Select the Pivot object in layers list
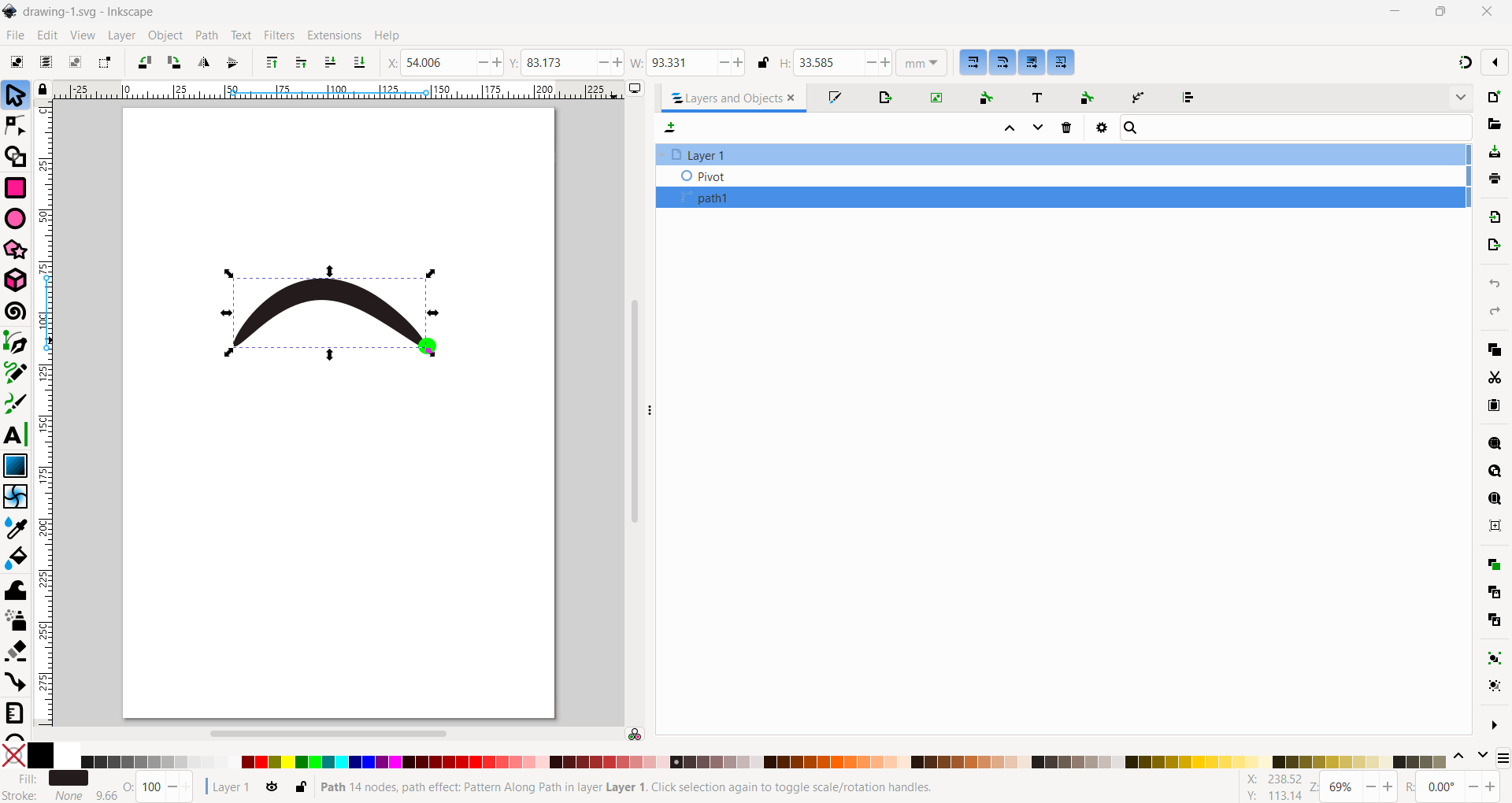Image resolution: width=1512 pixels, height=803 pixels. pos(710,177)
